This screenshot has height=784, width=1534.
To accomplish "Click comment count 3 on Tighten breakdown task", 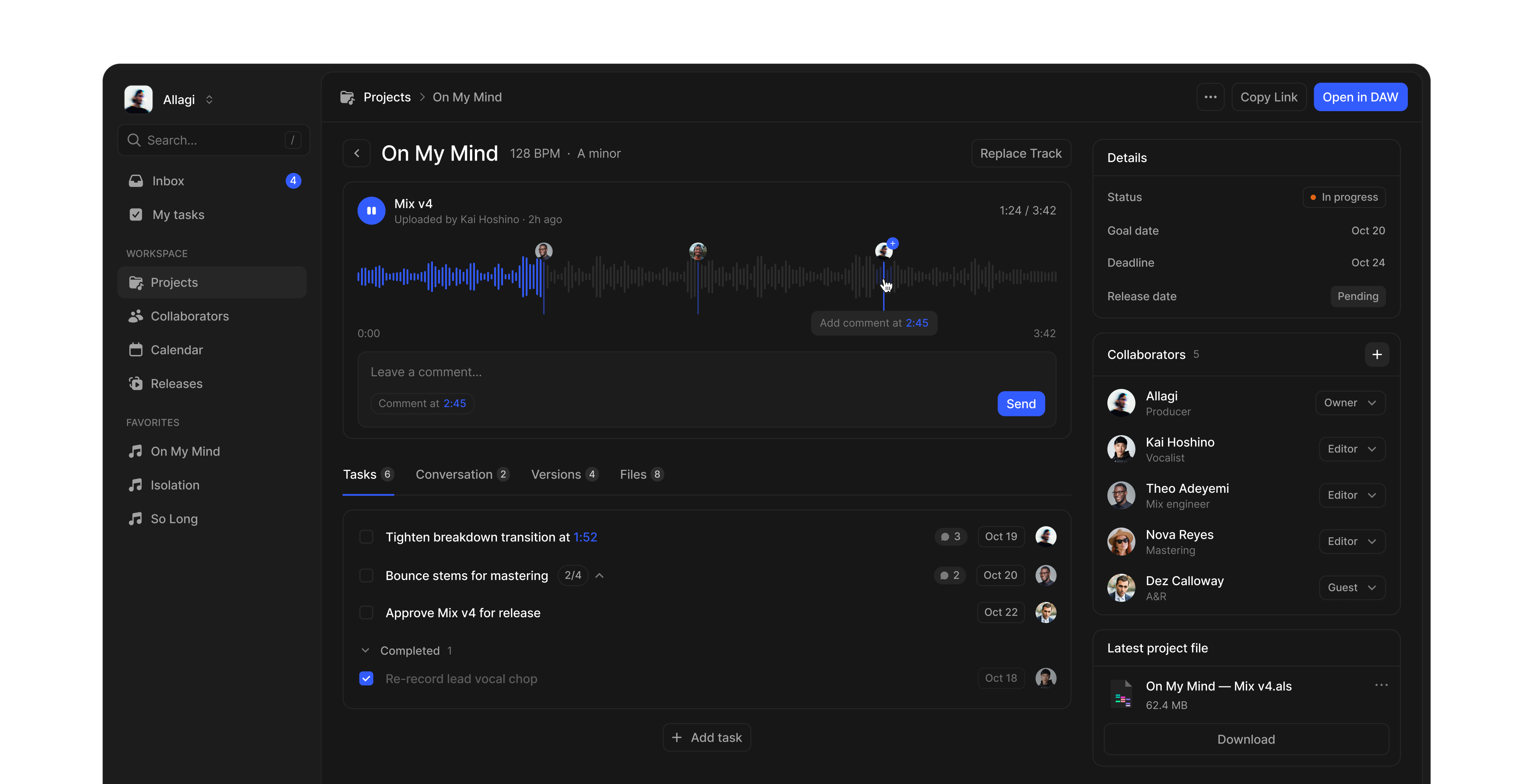I will [951, 537].
